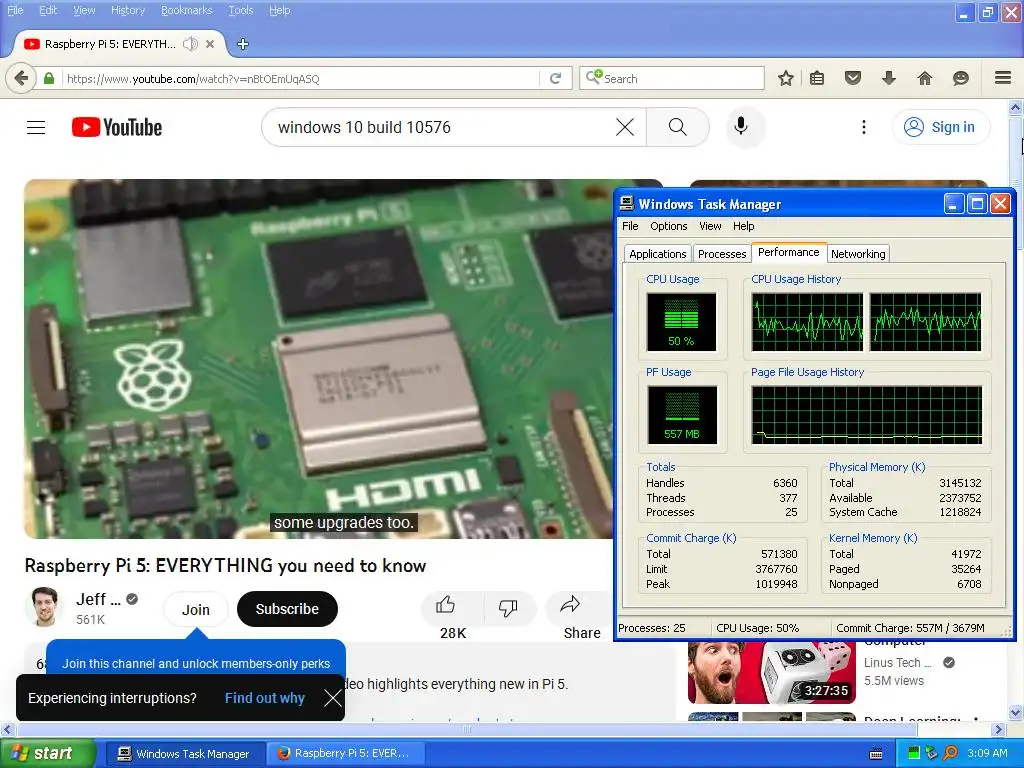1024x768 pixels.
Task: Open the Firefox History menu
Action: [127, 10]
